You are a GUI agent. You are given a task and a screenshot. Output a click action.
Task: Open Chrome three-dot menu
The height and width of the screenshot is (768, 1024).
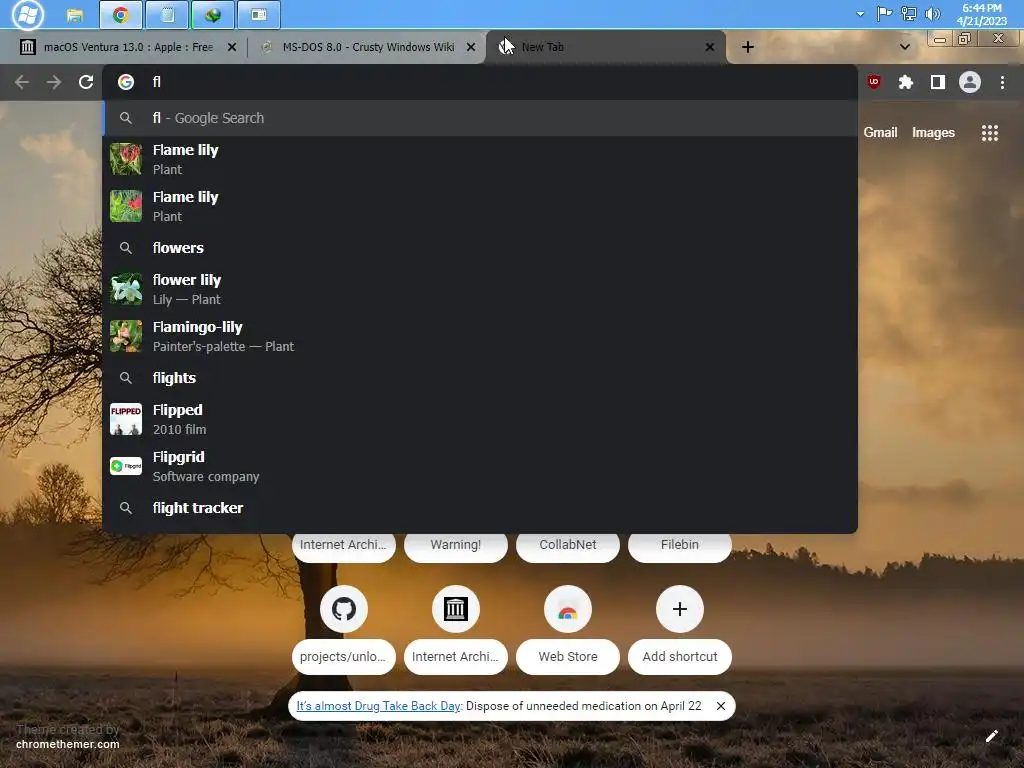(x=1002, y=82)
